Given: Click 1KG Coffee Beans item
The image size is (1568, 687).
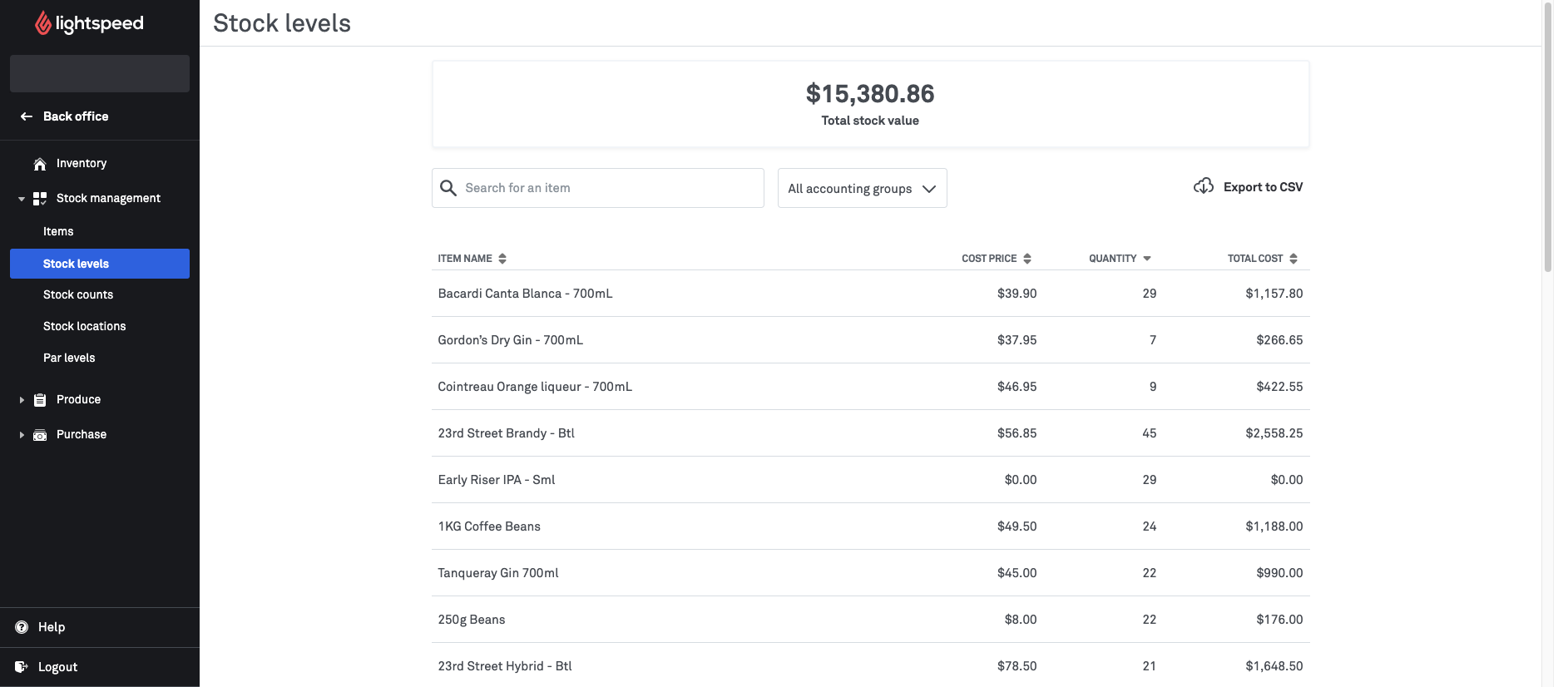Looking at the screenshot, I should click(x=489, y=526).
